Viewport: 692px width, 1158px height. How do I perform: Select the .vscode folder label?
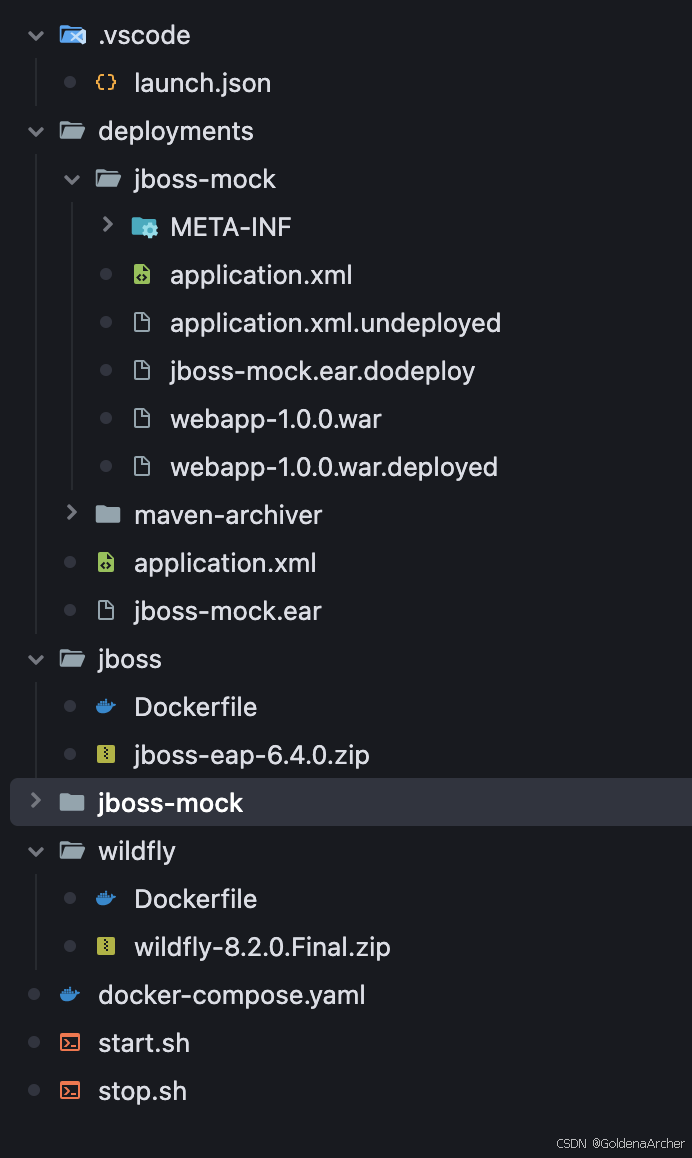[x=144, y=35]
